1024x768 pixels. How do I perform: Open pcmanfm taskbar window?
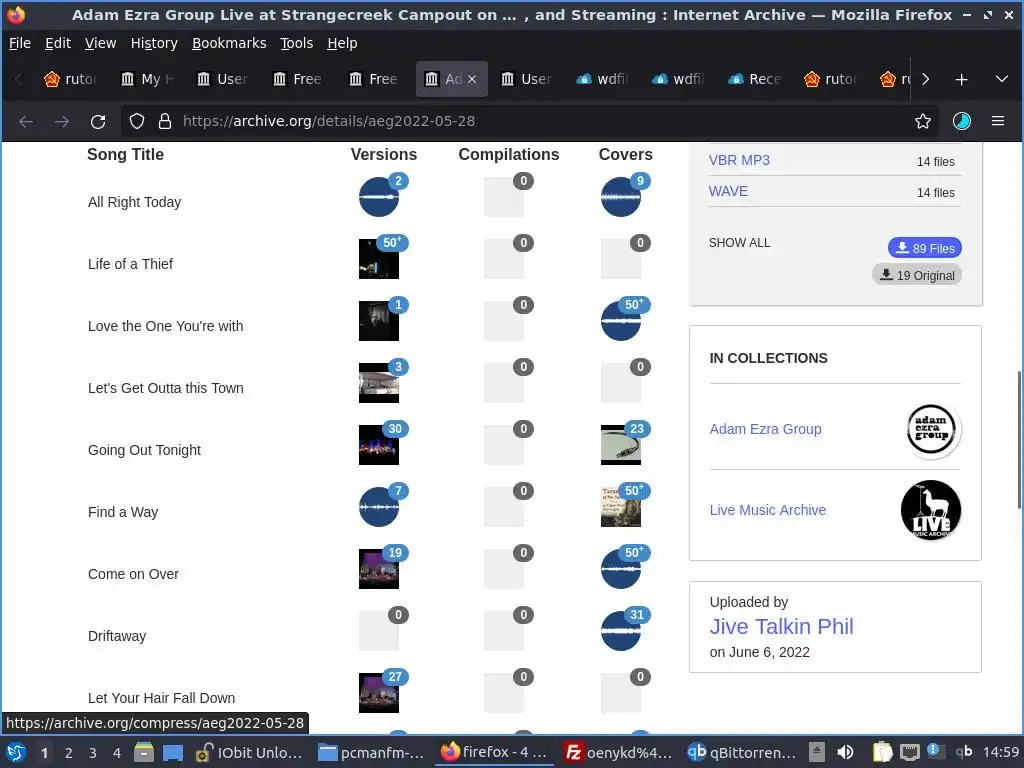[x=370, y=753]
